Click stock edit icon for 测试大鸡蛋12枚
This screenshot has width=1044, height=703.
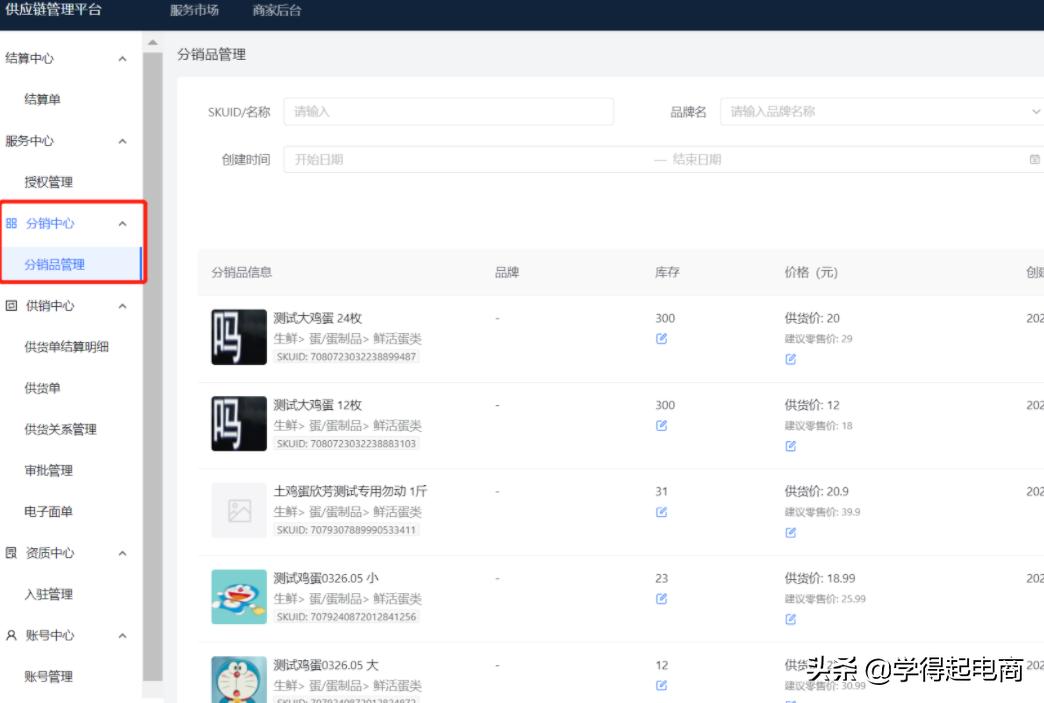pos(661,425)
